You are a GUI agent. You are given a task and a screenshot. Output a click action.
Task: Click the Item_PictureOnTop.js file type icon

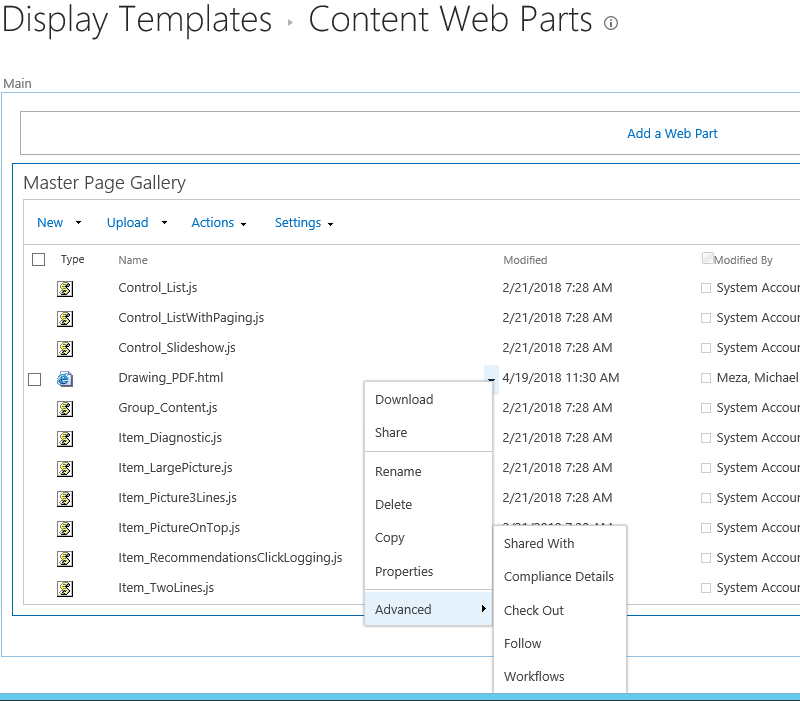pyautogui.click(x=65, y=528)
